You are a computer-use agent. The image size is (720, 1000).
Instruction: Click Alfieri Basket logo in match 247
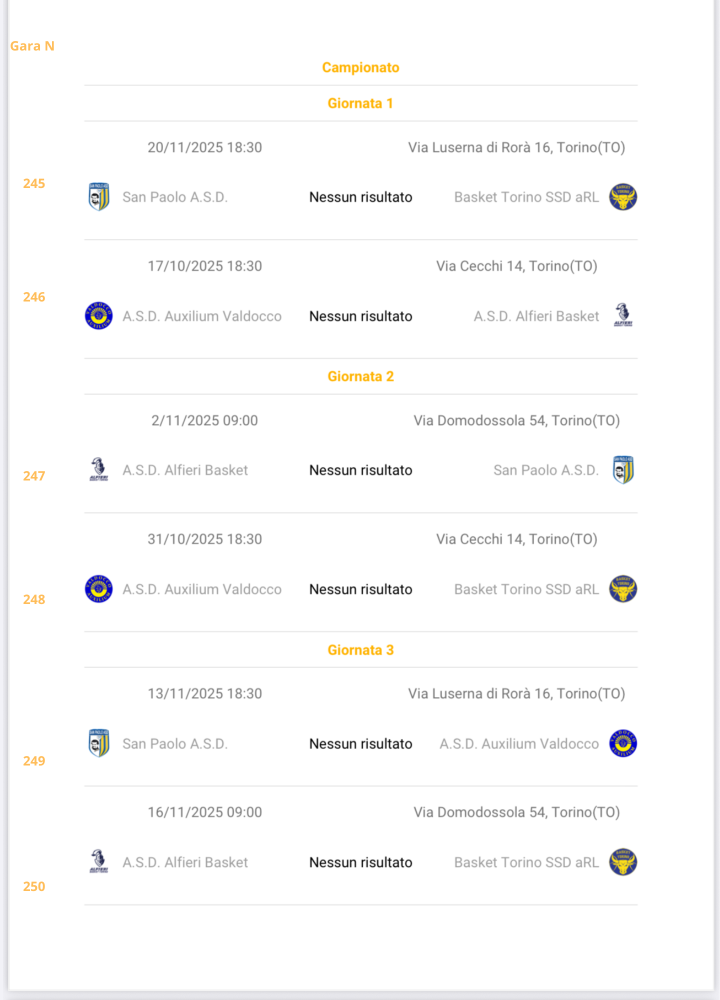99,470
